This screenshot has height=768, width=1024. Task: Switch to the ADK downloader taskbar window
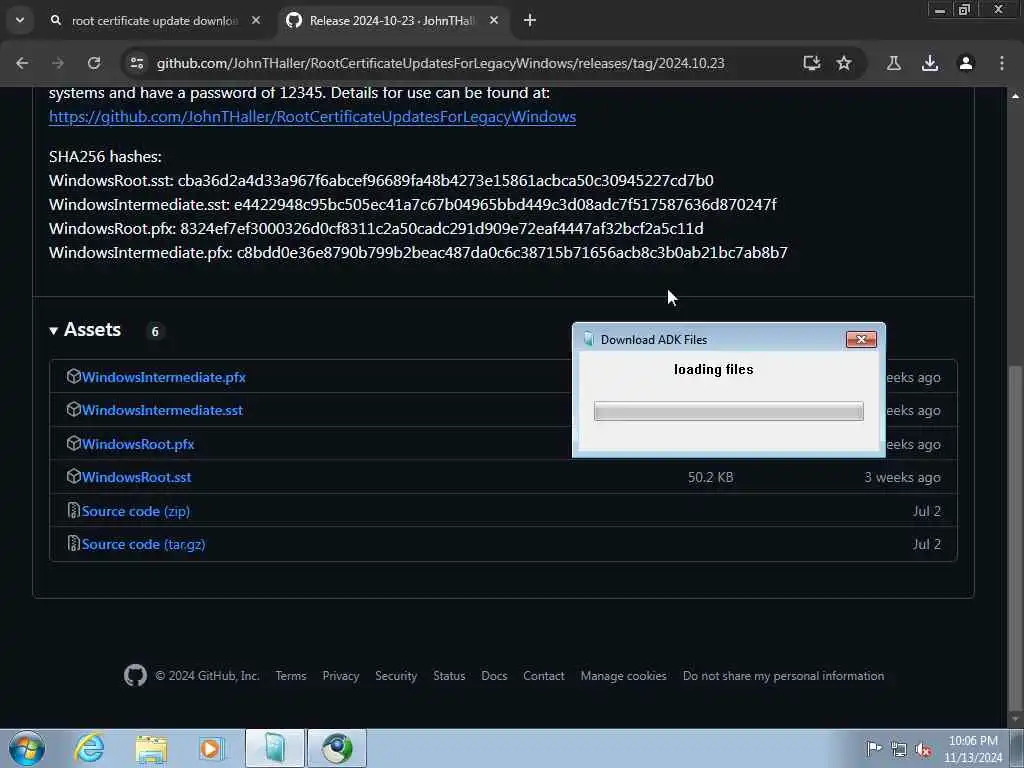click(275, 748)
